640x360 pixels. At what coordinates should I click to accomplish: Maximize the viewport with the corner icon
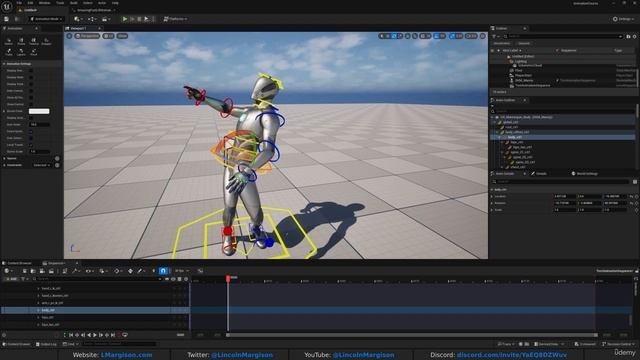coord(482,36)
